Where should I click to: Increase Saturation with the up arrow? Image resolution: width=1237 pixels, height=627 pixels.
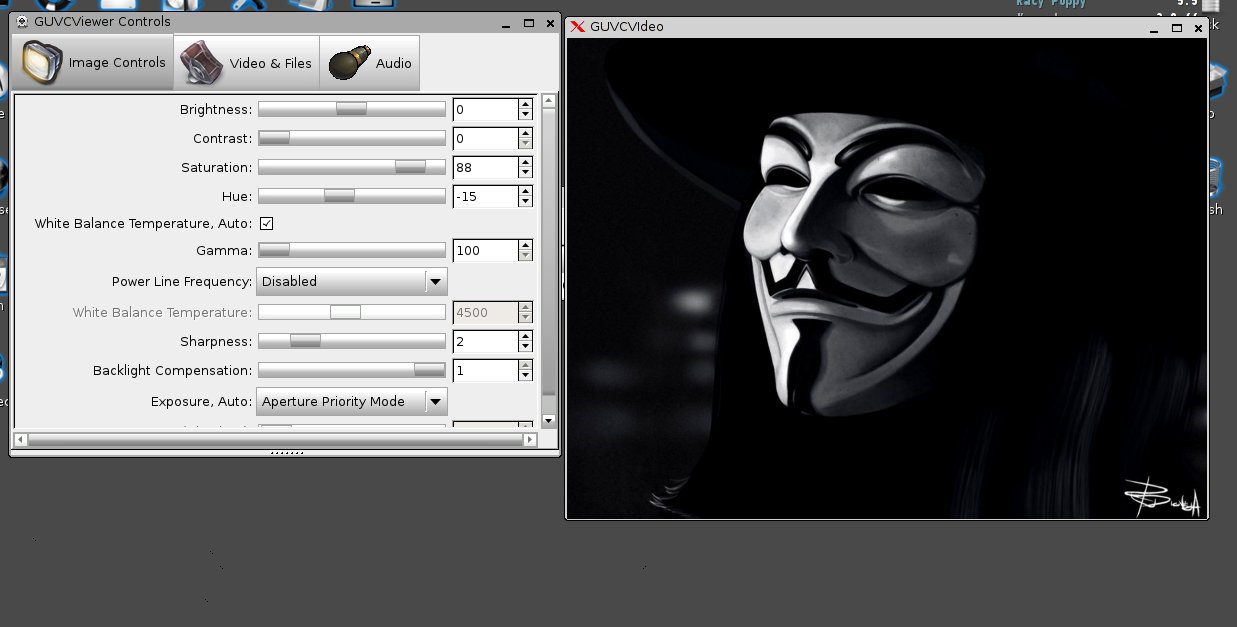[x=525, y=162]
